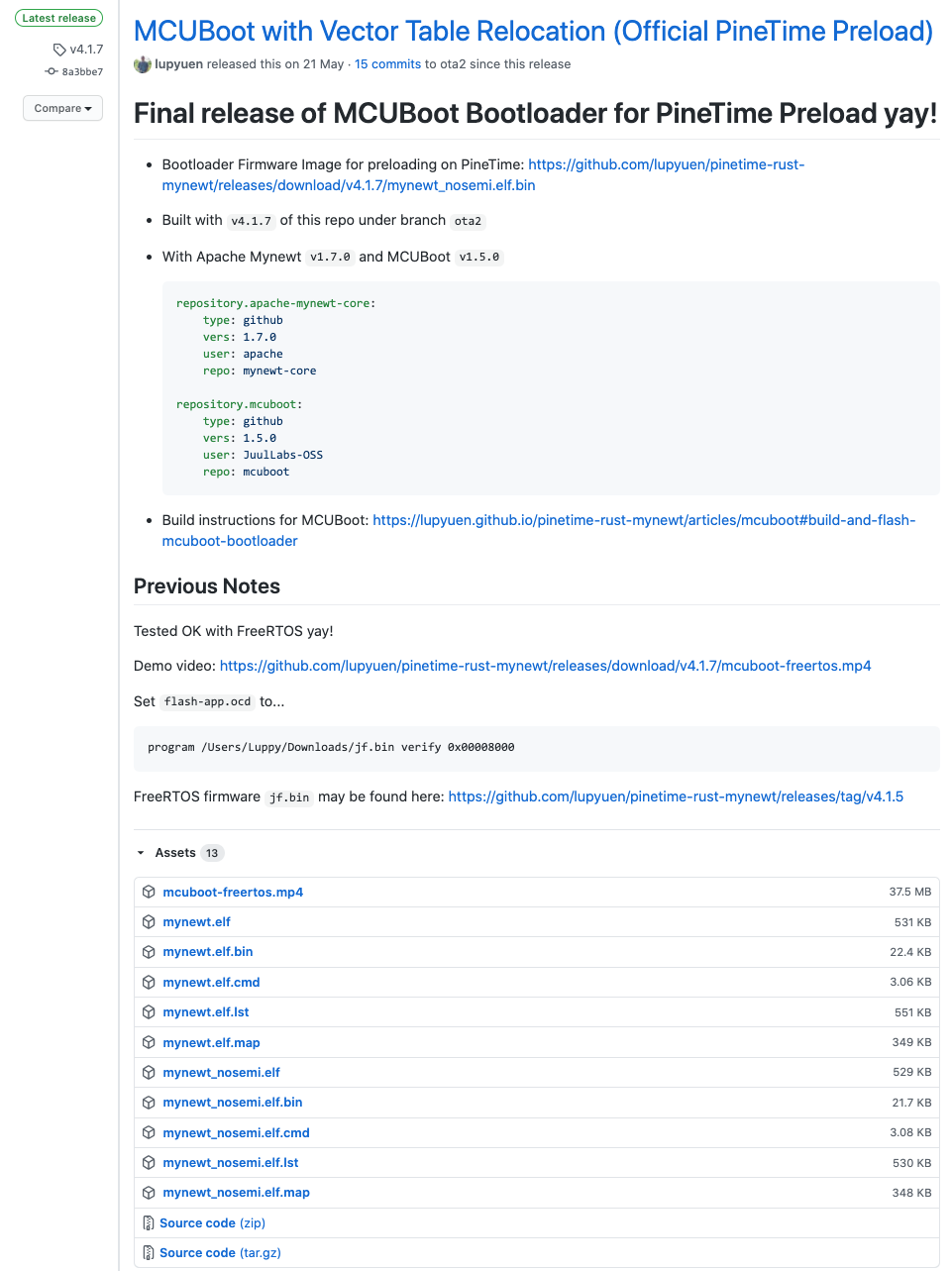Click the 'v1.5.0' MCUBoot version code
Screen dimensions: 952x1271
(479, 257)
